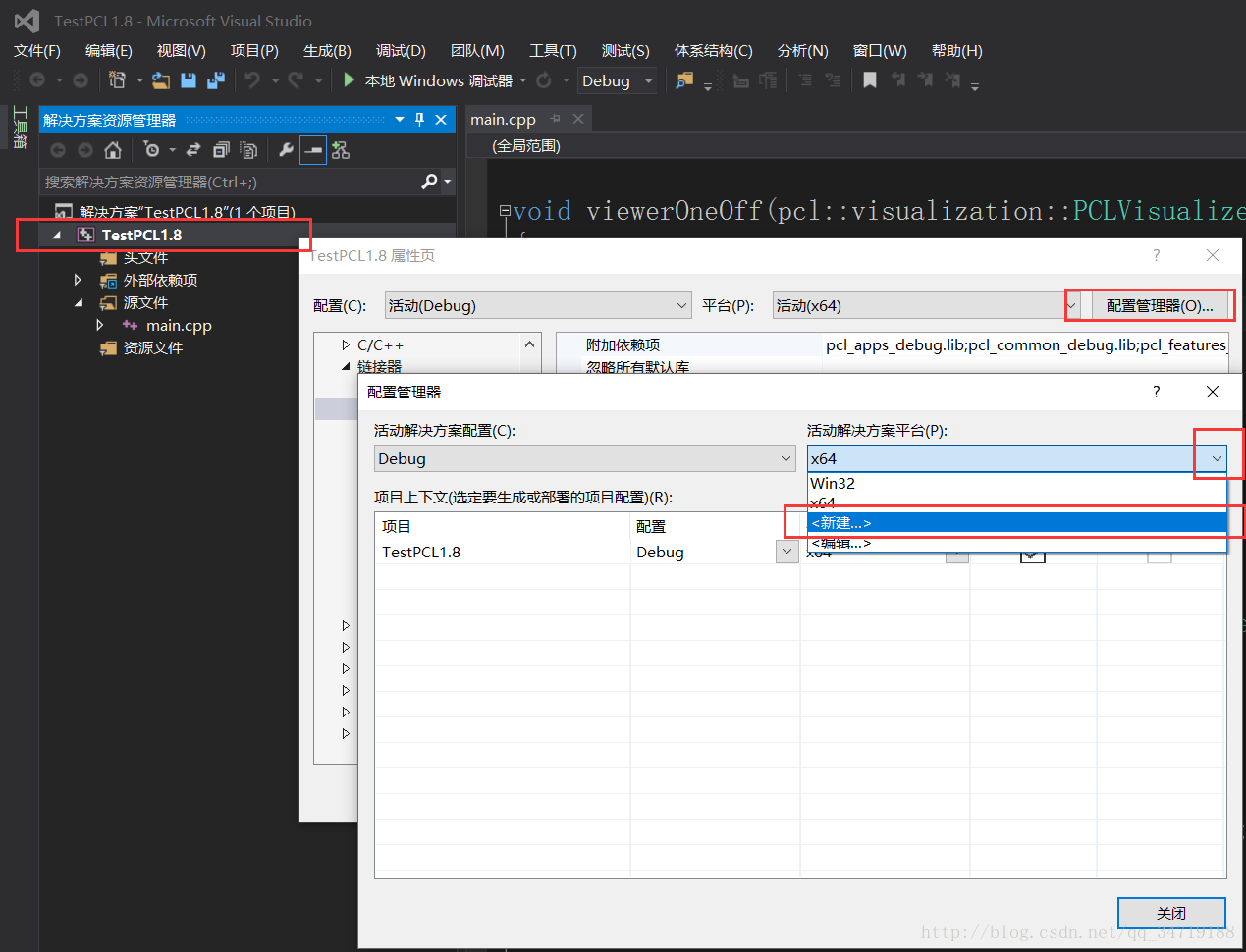Open a file via toolbar folder icon
Viewport: 1246px width, 952px height.
tap(161, 80)
